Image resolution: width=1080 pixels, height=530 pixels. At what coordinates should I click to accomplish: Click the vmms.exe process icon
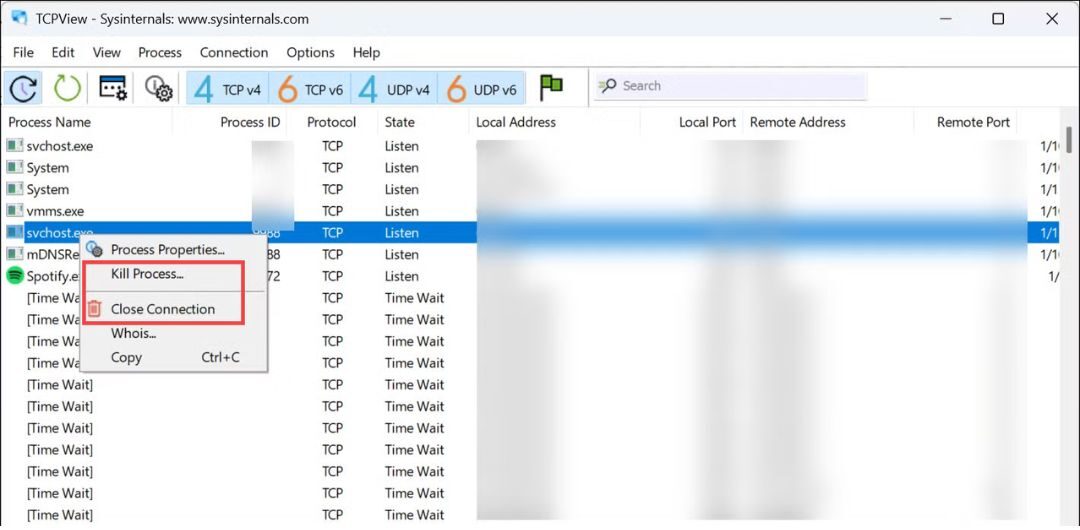click(x=14, y=211)
